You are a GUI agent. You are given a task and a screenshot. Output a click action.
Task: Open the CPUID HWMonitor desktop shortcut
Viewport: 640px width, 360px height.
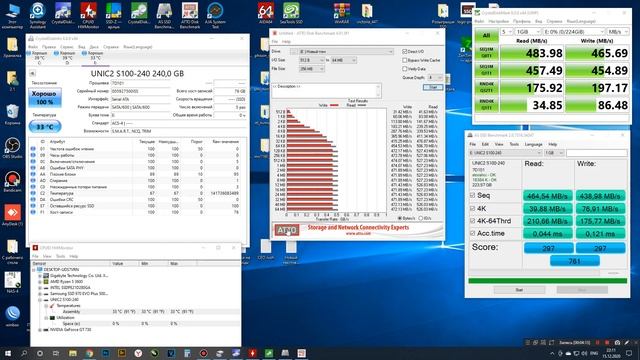[88, 16]
